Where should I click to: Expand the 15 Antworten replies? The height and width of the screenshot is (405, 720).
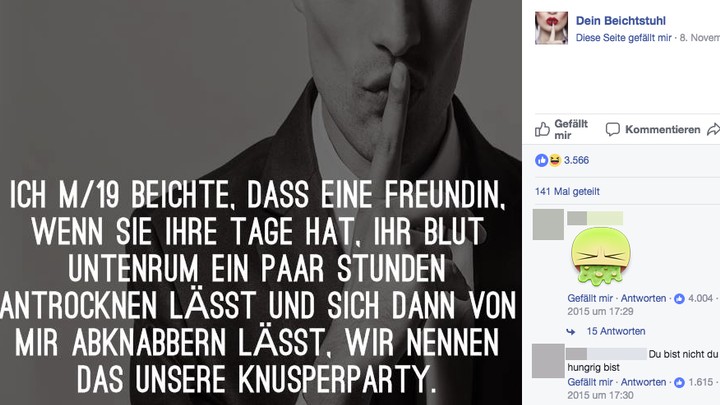616,331
